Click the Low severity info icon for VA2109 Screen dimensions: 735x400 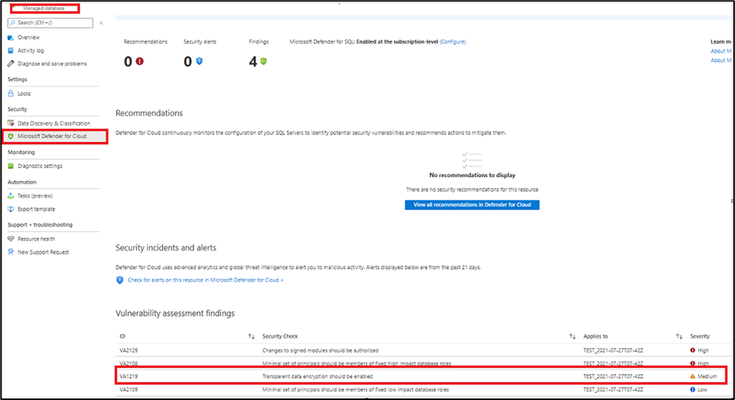pyautogui.click(x=692, y=390)
